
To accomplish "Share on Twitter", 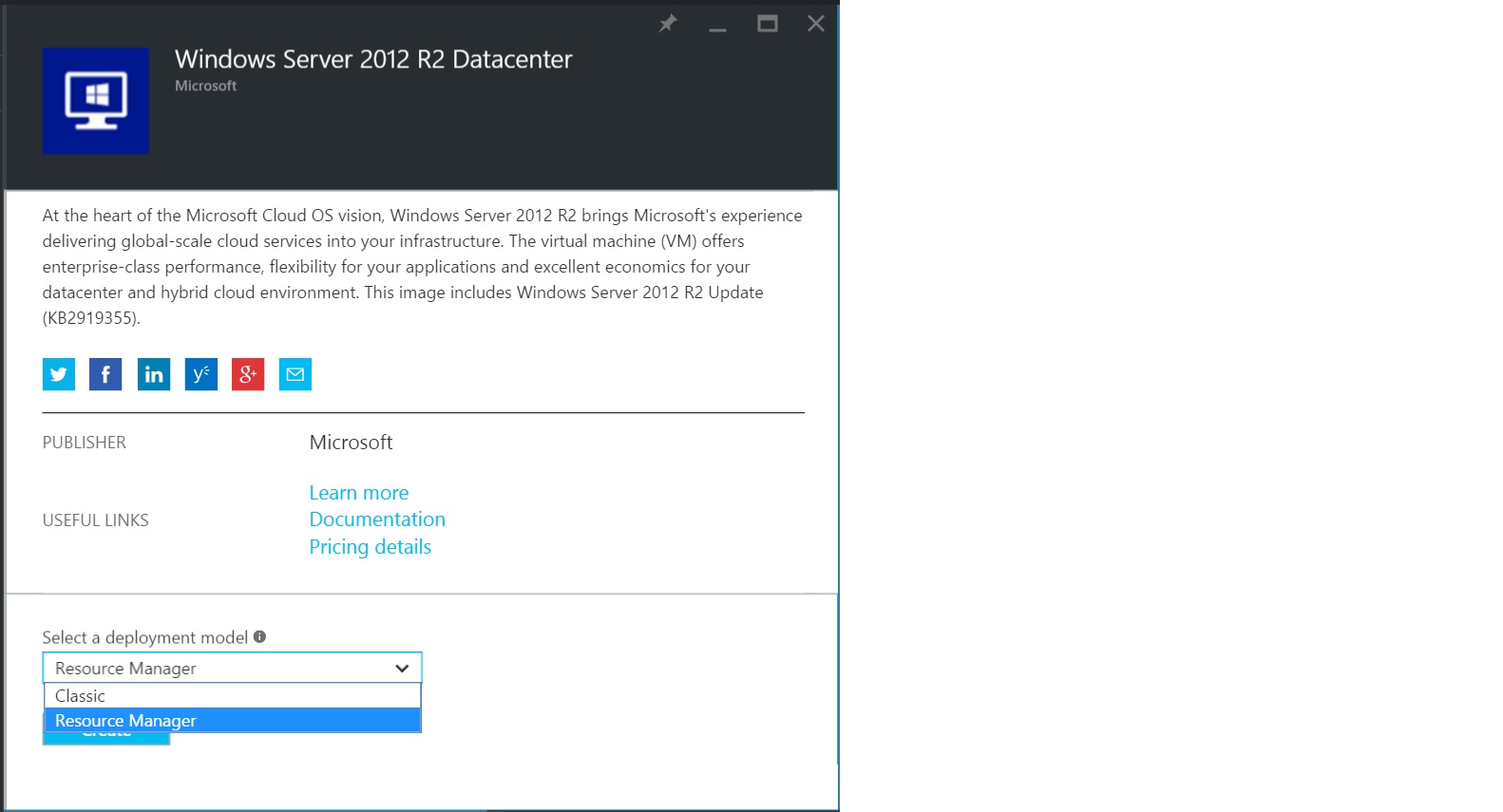I will pyautogui.click(x=59, y=374).
